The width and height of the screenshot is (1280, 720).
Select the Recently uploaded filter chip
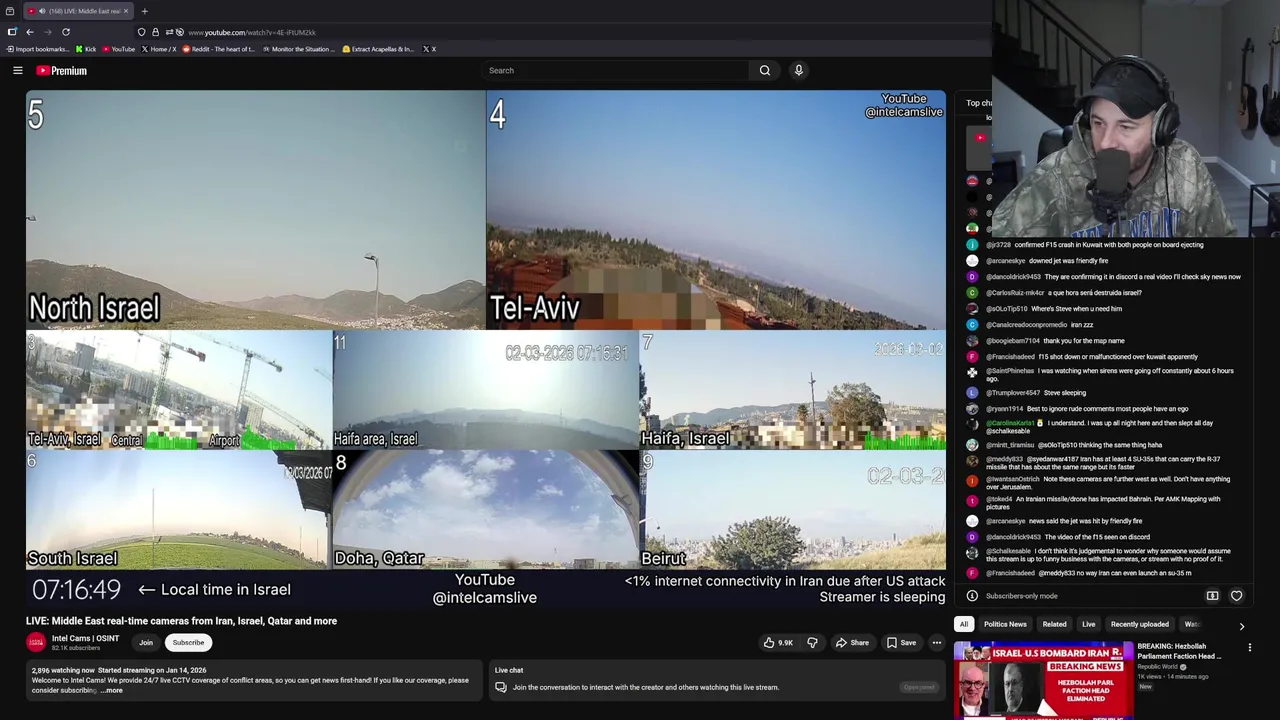pyautogui.click(x=1139, y=624)
